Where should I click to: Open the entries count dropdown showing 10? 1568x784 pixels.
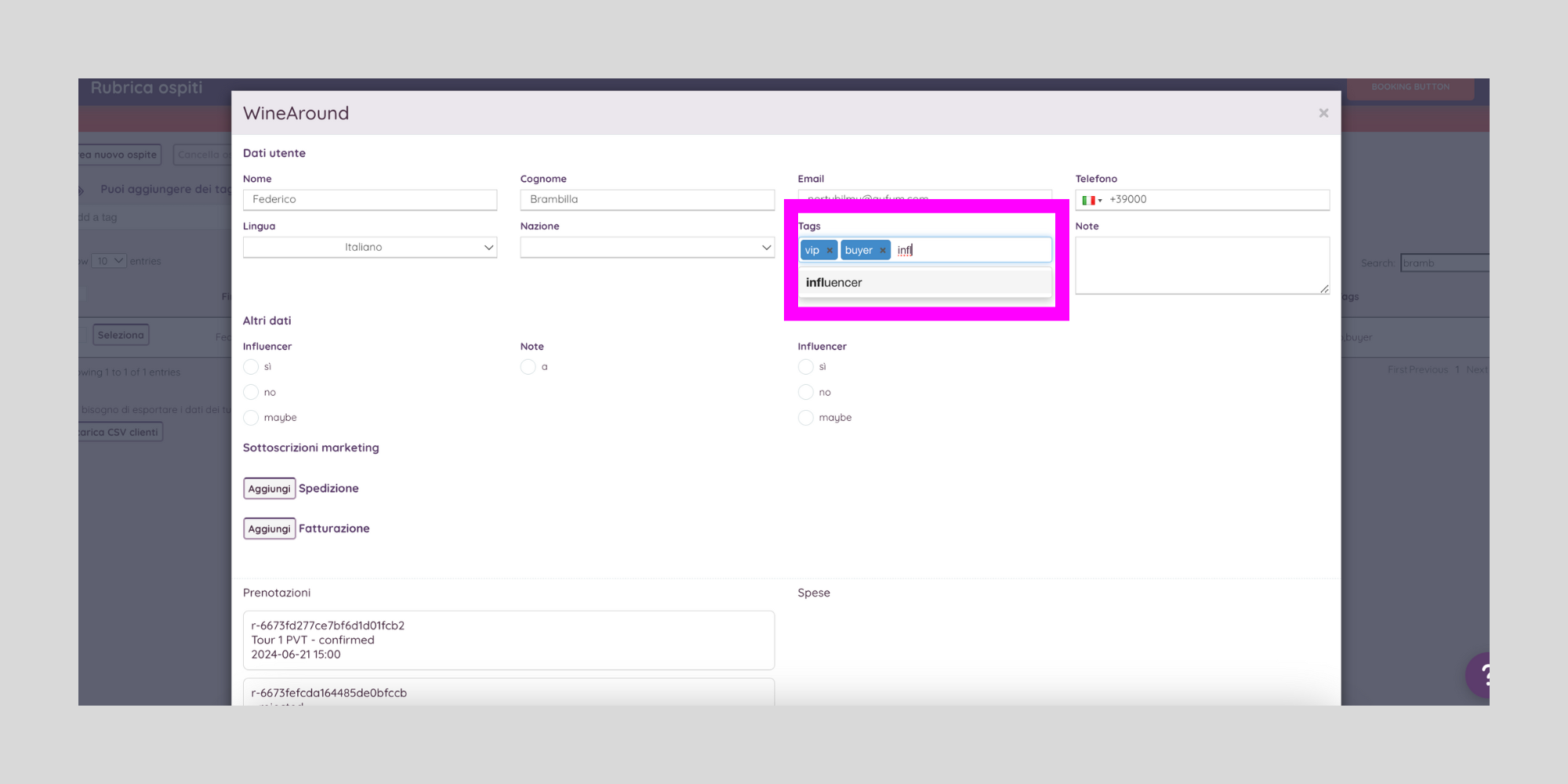(x=108, y=261)
